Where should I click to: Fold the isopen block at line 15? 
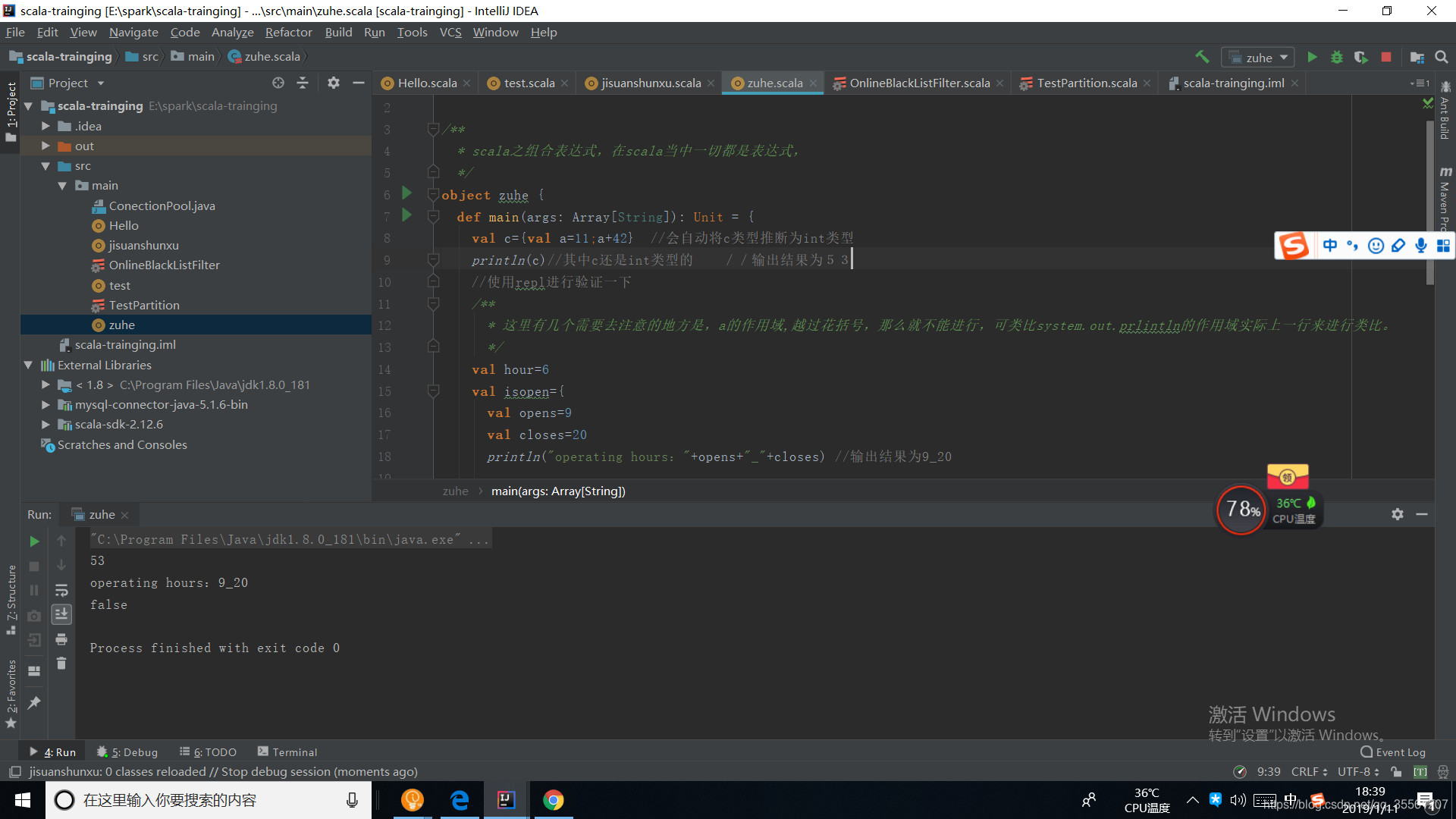pyautogui.click(x=434, y=391)
